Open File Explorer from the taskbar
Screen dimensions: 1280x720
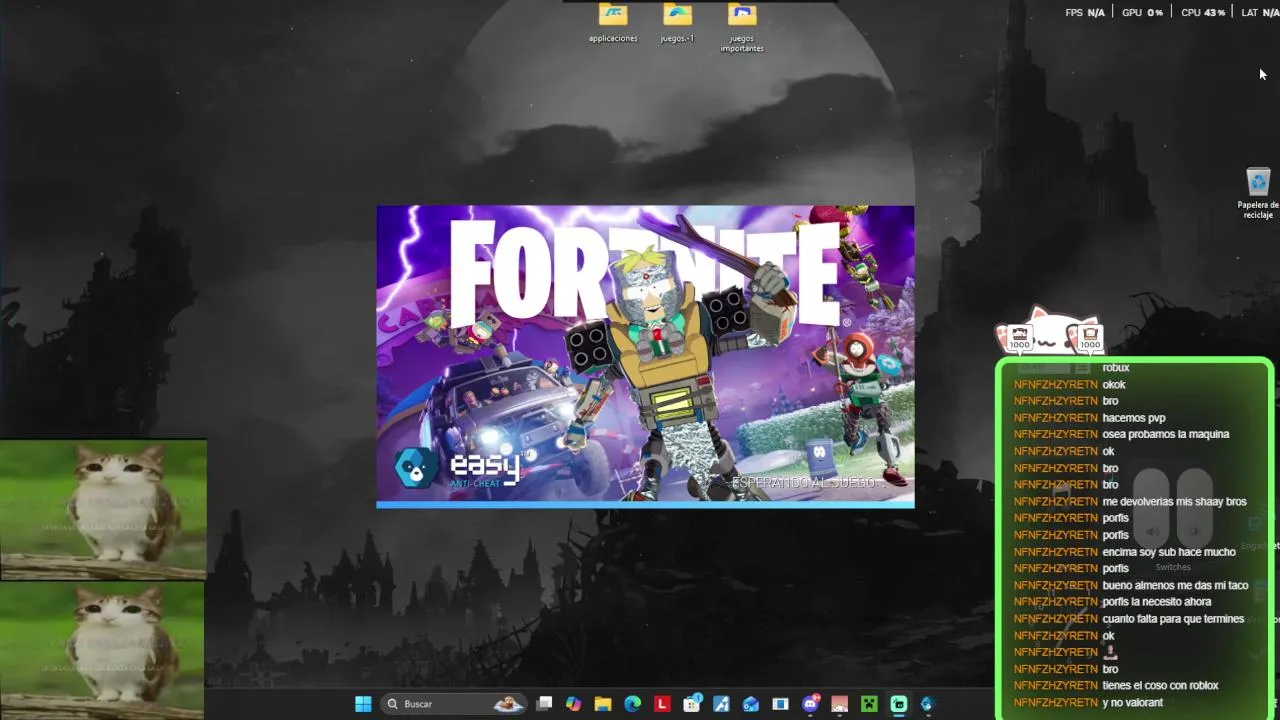[603, 704]
